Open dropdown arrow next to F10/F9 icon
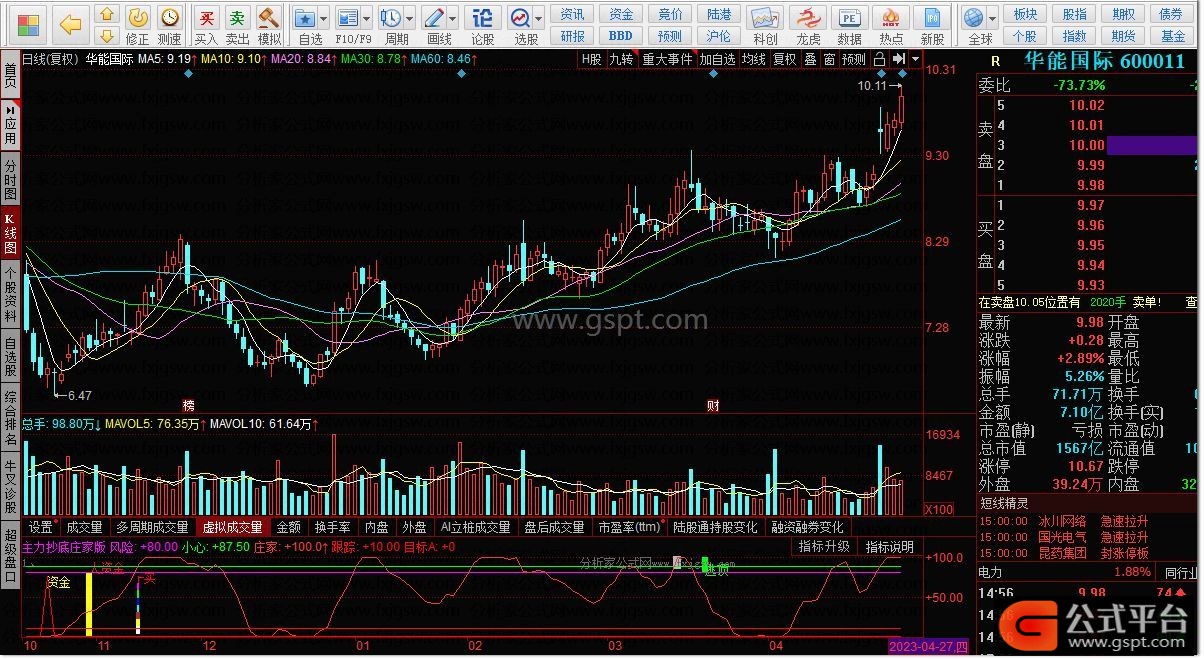Screen dimensions: 1204x659 (366, 19)
